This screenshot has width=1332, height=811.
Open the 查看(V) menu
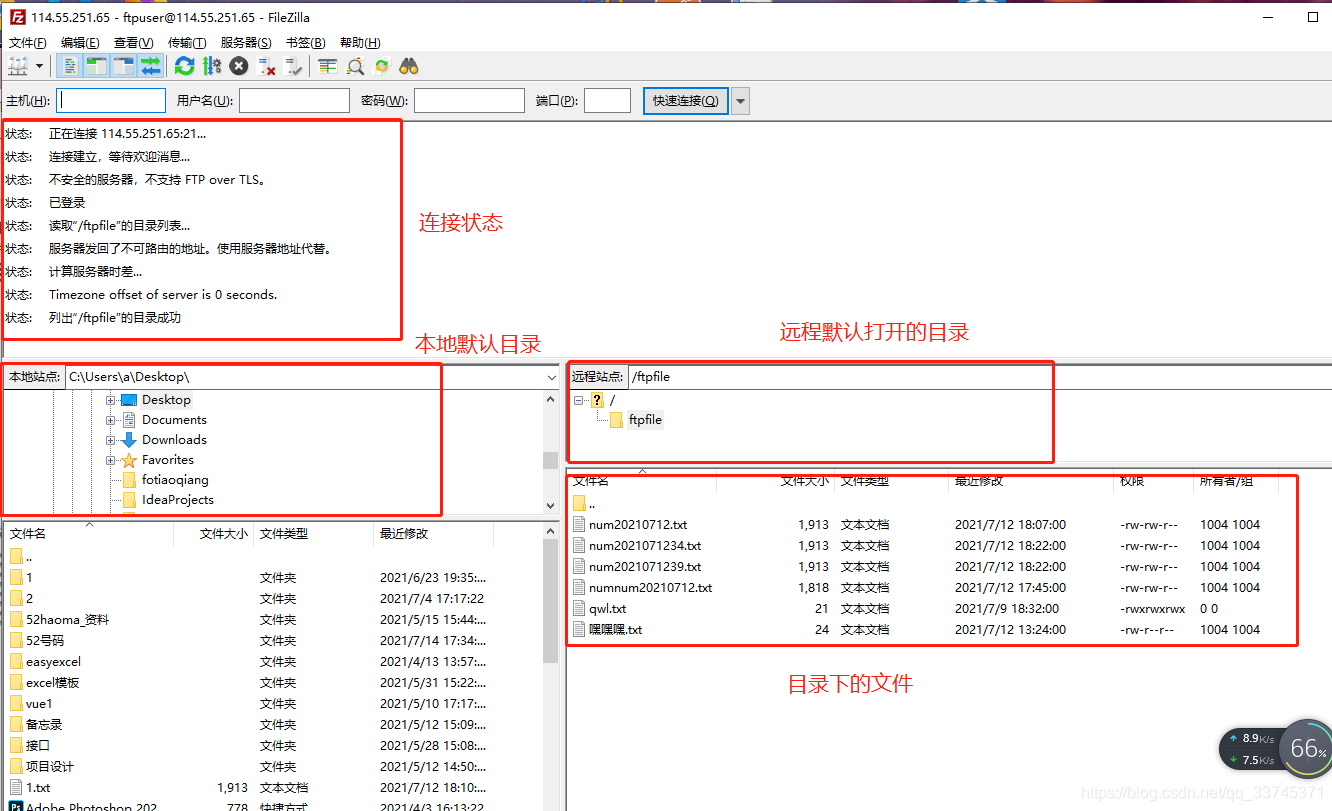pos(133,43)
